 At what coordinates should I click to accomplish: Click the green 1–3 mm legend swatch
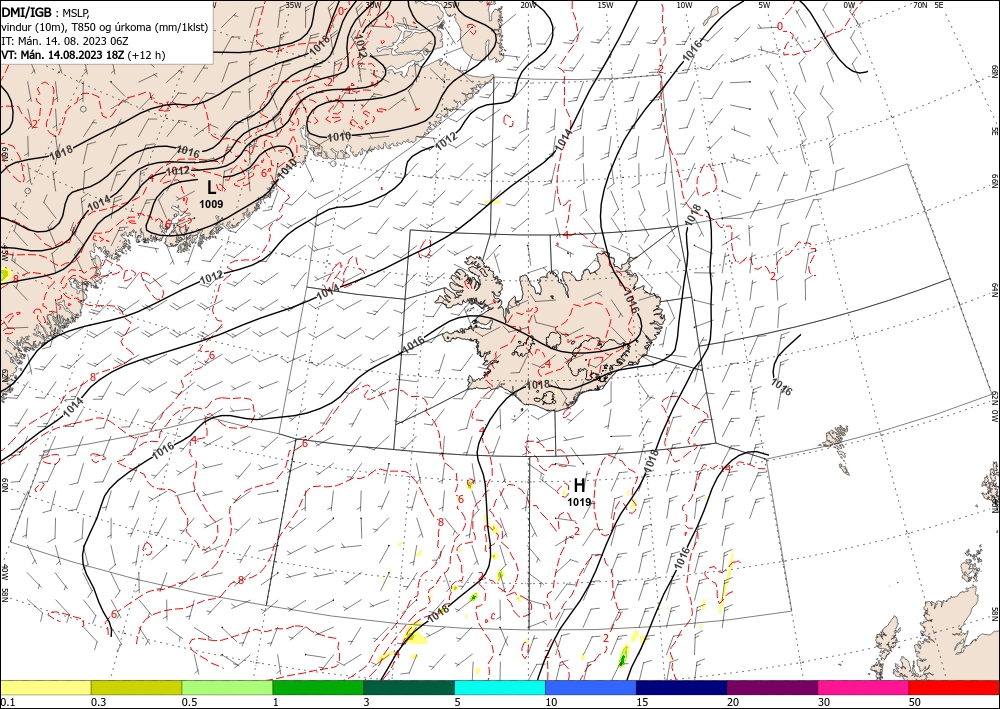318,687
